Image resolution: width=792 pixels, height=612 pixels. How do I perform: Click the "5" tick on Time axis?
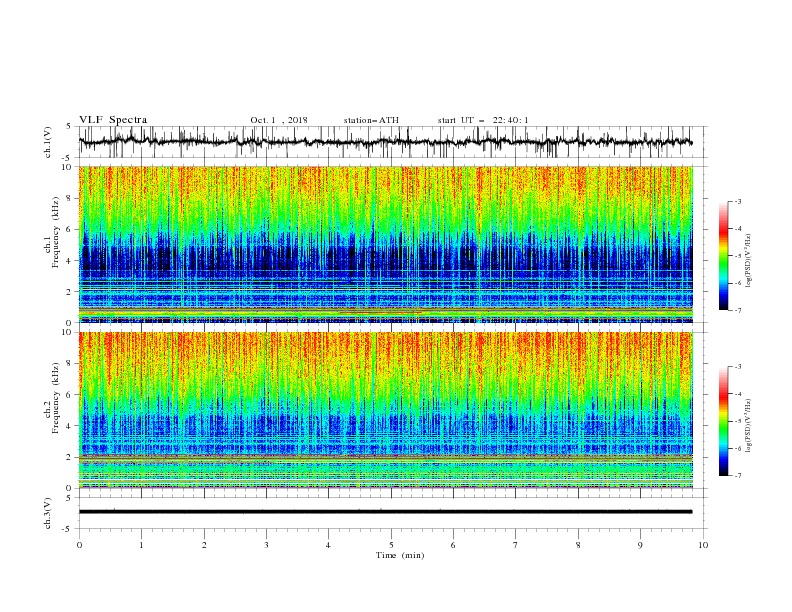tap(391, 545)
